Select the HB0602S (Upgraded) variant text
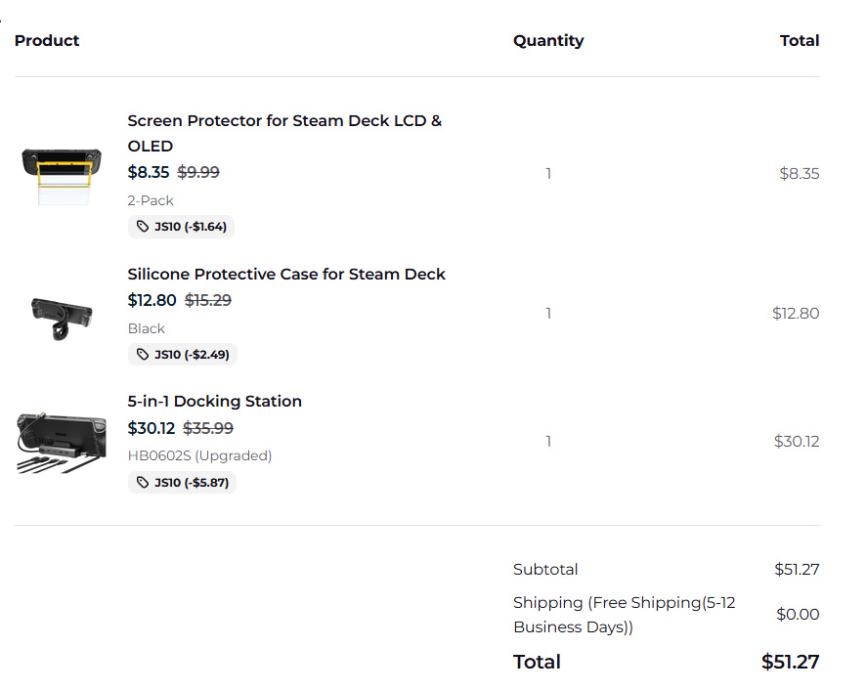Image resolution: width=866 pixels, height=690 pixels. (x=199, y=456)
